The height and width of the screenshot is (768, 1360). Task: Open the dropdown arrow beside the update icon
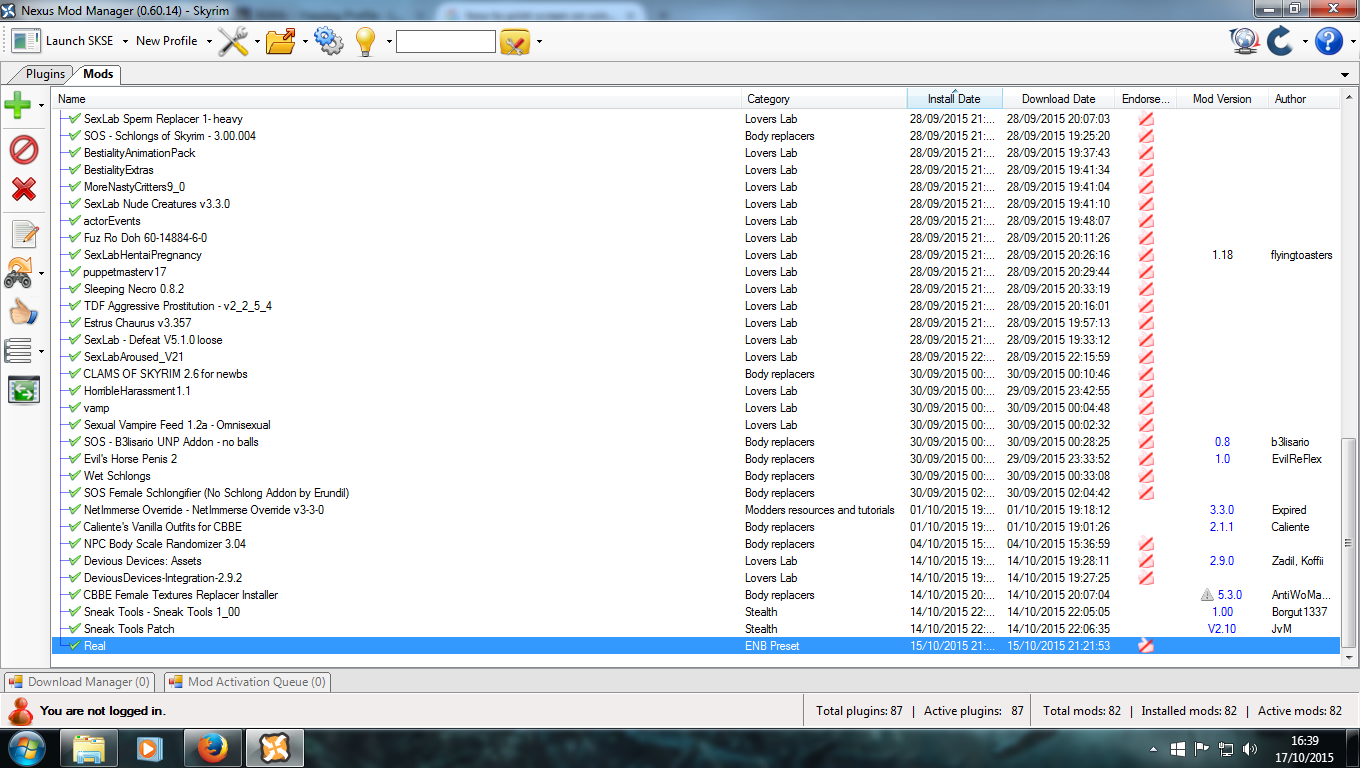tap(1304, 42)
